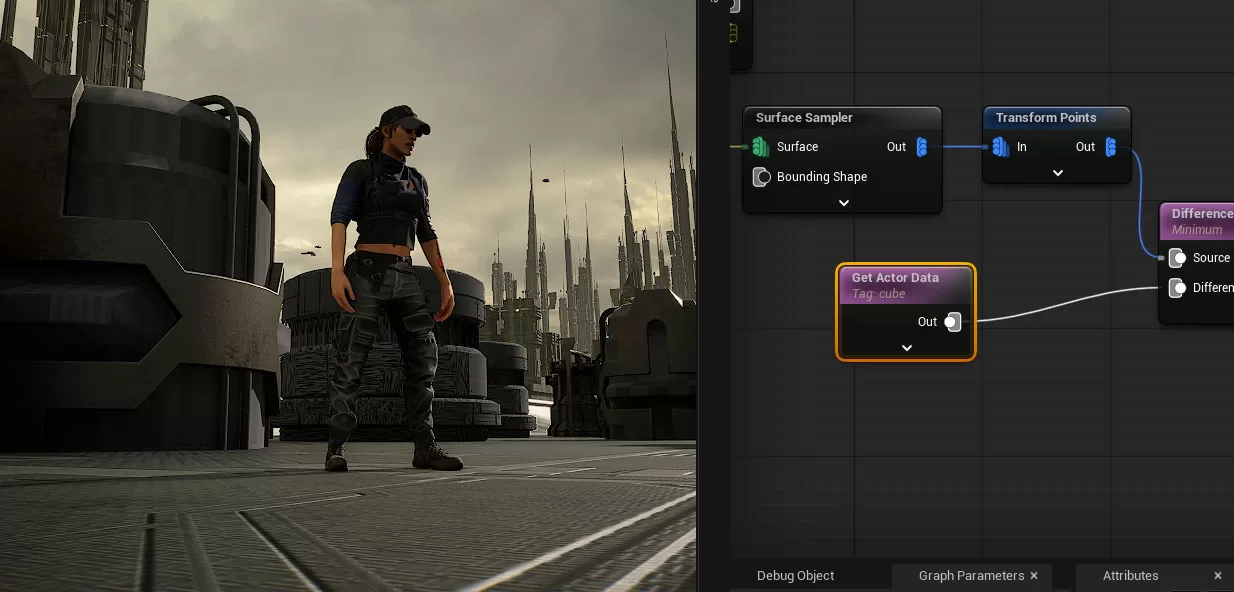Expand the Surface Sampler node chevron

click(843, 203)
